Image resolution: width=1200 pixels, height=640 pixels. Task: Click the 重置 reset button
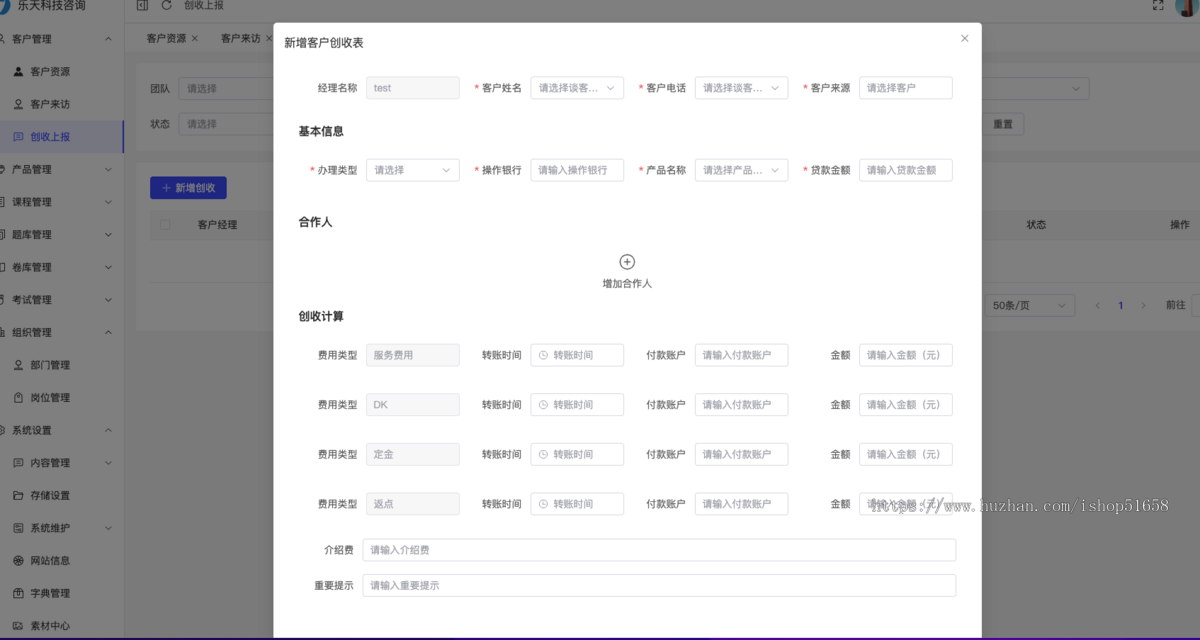tap(1004, 123)
